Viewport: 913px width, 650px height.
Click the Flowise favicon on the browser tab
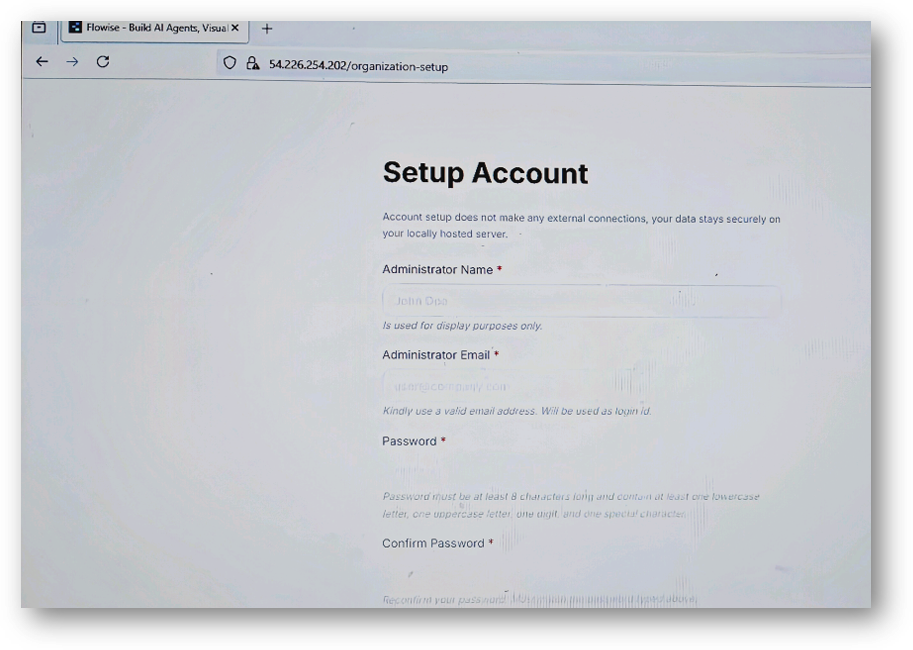(77, 29)
